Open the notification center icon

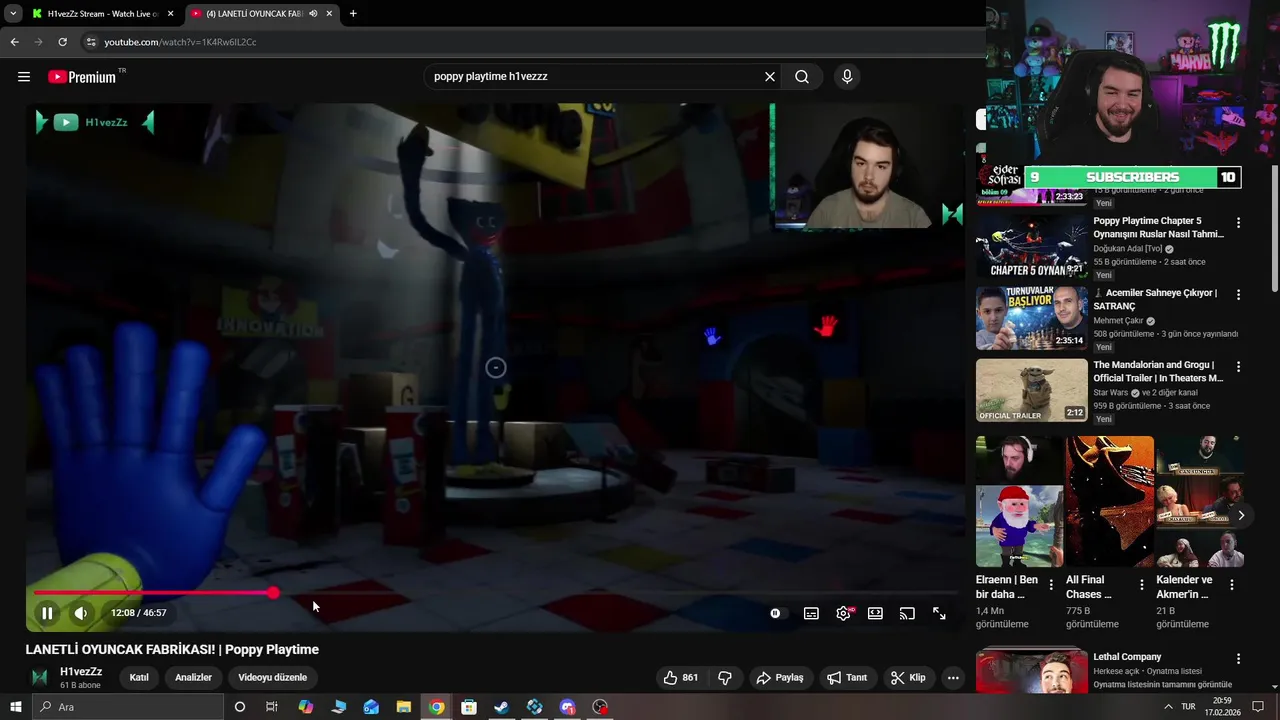coord(1258,707)
